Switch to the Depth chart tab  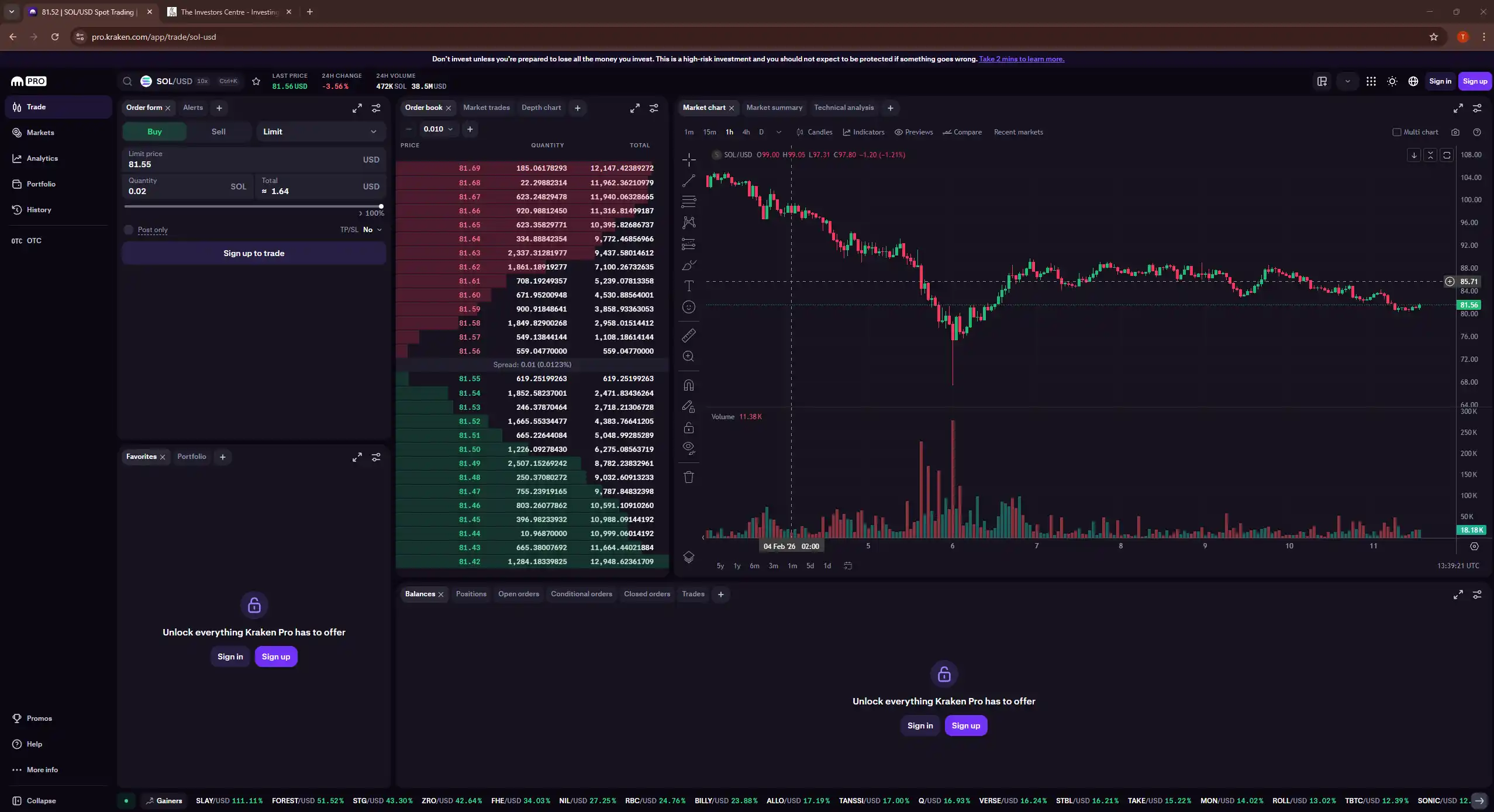coord(541,108)
